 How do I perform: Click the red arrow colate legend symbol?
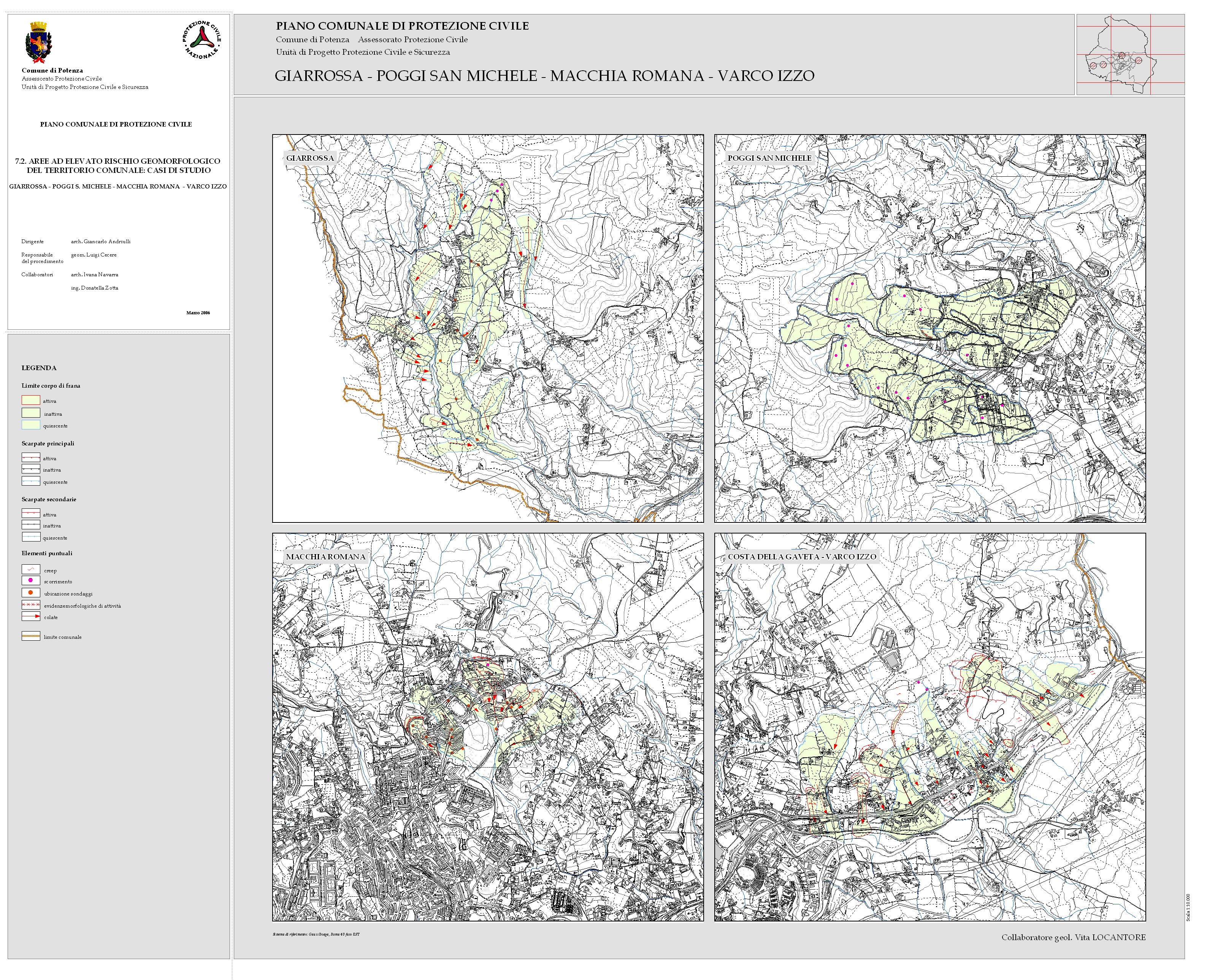pos(30,616)
